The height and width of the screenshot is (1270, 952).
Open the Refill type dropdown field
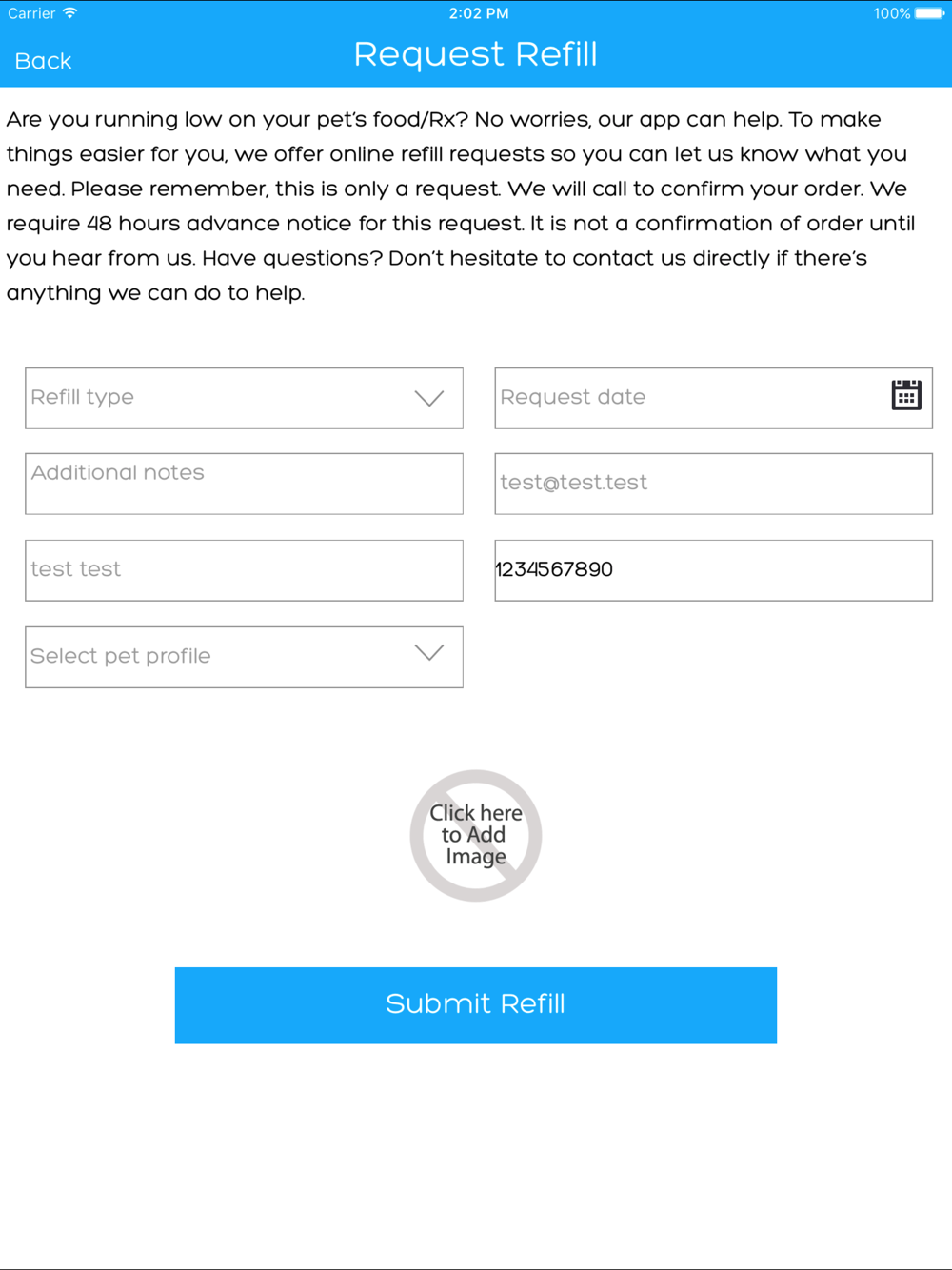244,398
